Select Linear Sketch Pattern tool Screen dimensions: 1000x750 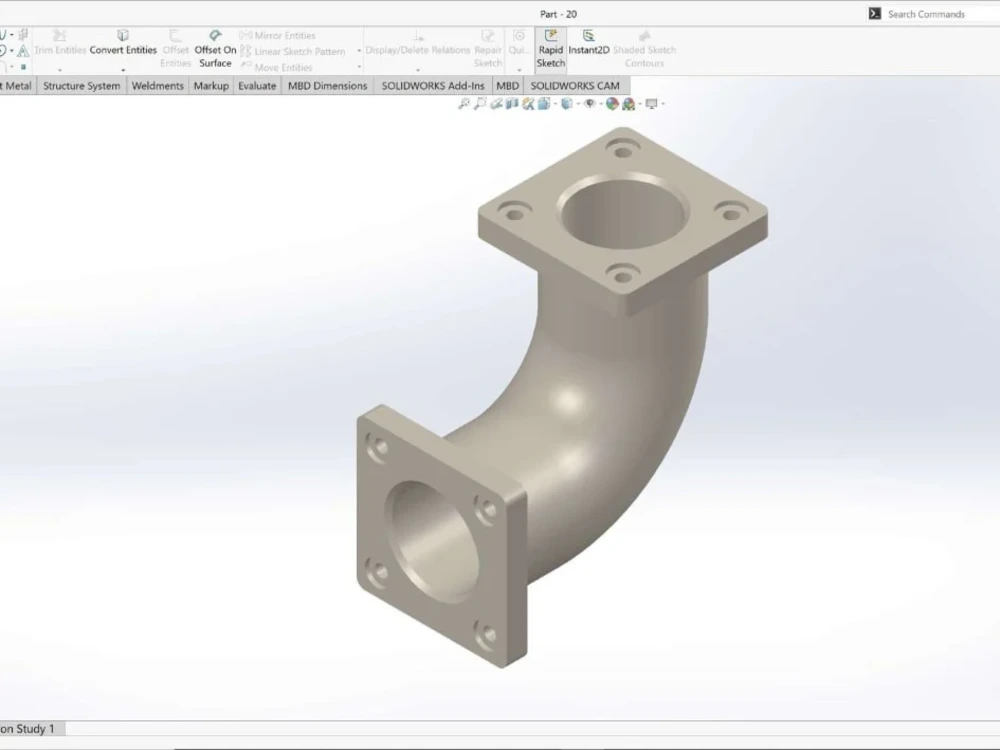point(293,52)
